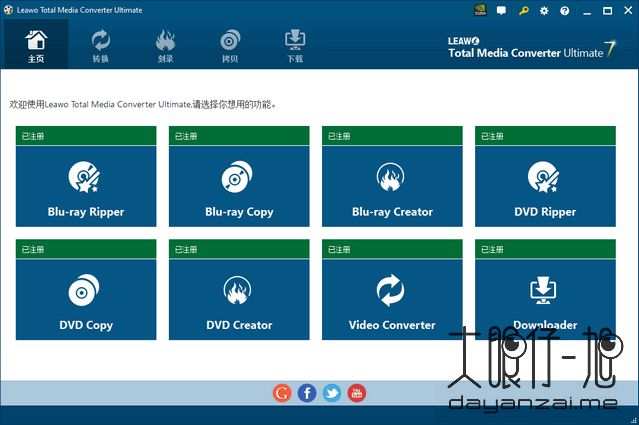Click the key registration icon
The image size is (639, 425).
point(523,11)
